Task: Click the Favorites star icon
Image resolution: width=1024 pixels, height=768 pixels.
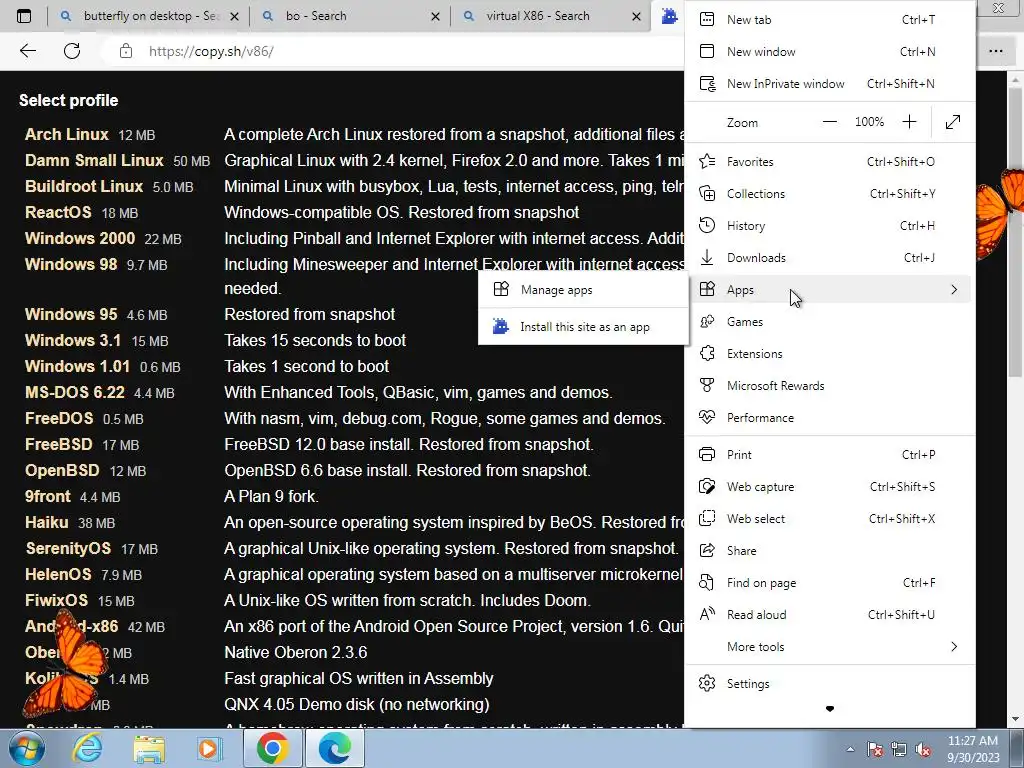Action: pyautogui.click(x=707, y=161)
